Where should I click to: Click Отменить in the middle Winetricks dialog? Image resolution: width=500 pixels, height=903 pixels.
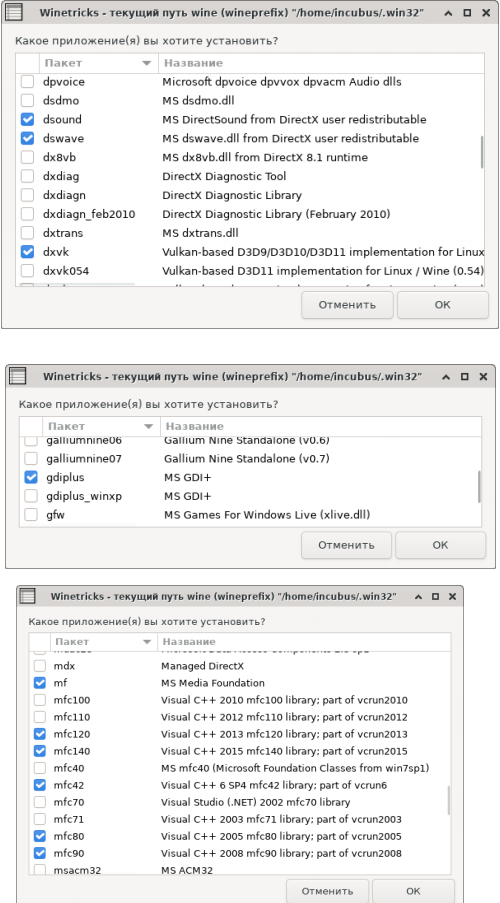[x=346, y=545]
